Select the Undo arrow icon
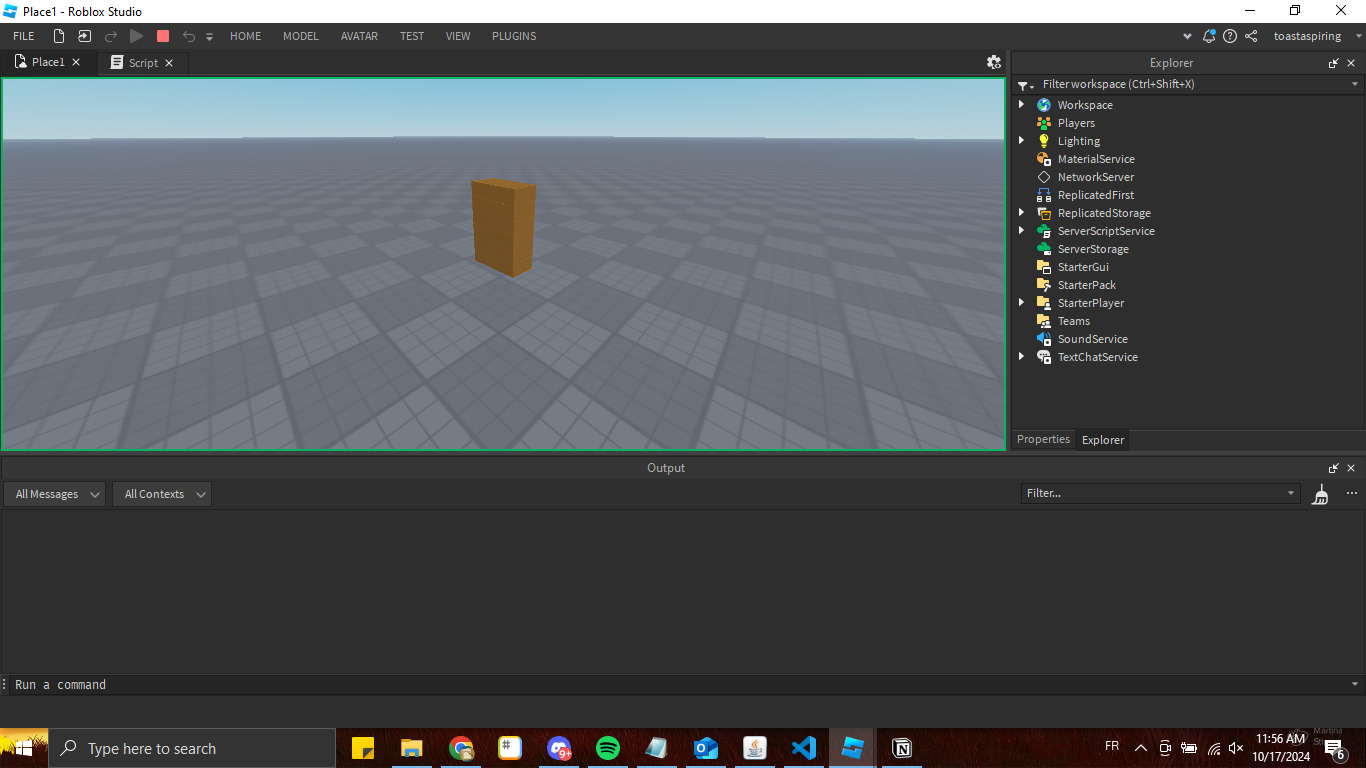The width and height of the screenshot is (1366, 768). click(x=188, y=35)
